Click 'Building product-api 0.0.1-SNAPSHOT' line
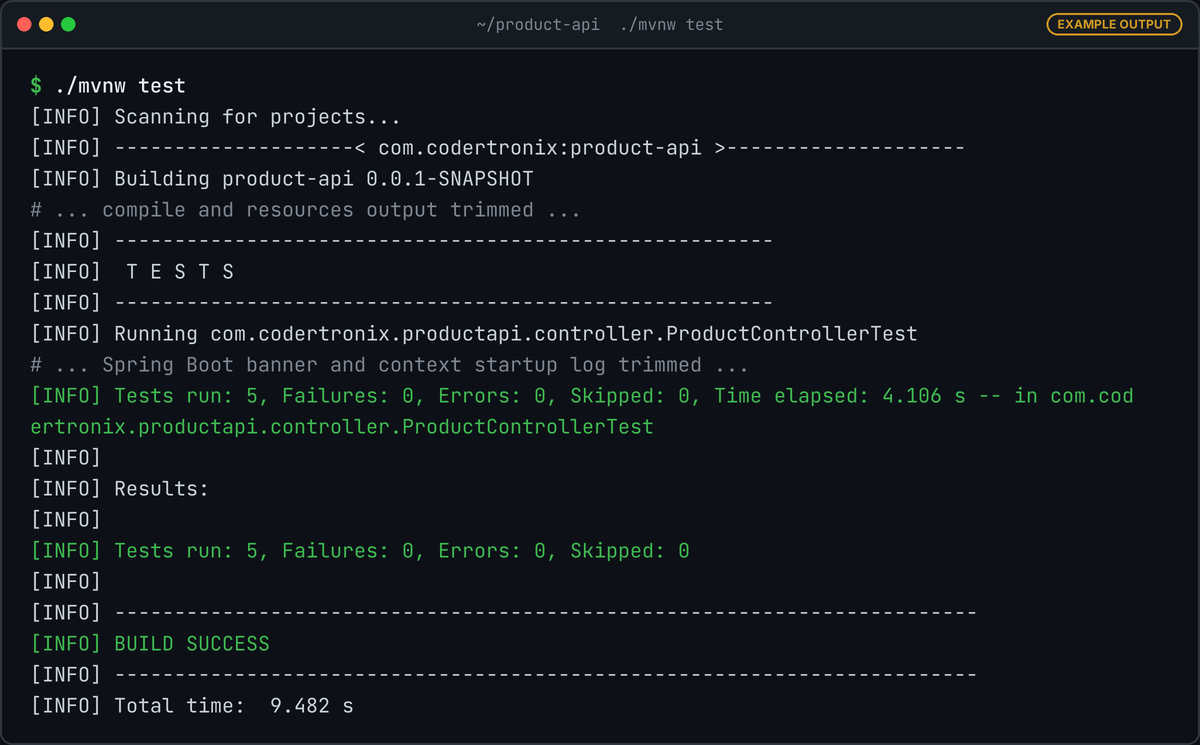 pyautogui.click(x=282, y=179)
